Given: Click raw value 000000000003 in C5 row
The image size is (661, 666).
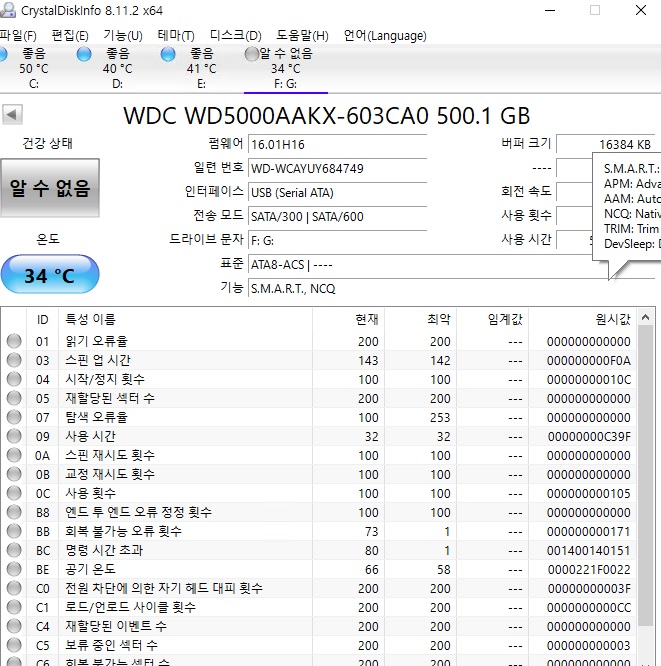Looking at the screenshot, I should click(588, 646).
